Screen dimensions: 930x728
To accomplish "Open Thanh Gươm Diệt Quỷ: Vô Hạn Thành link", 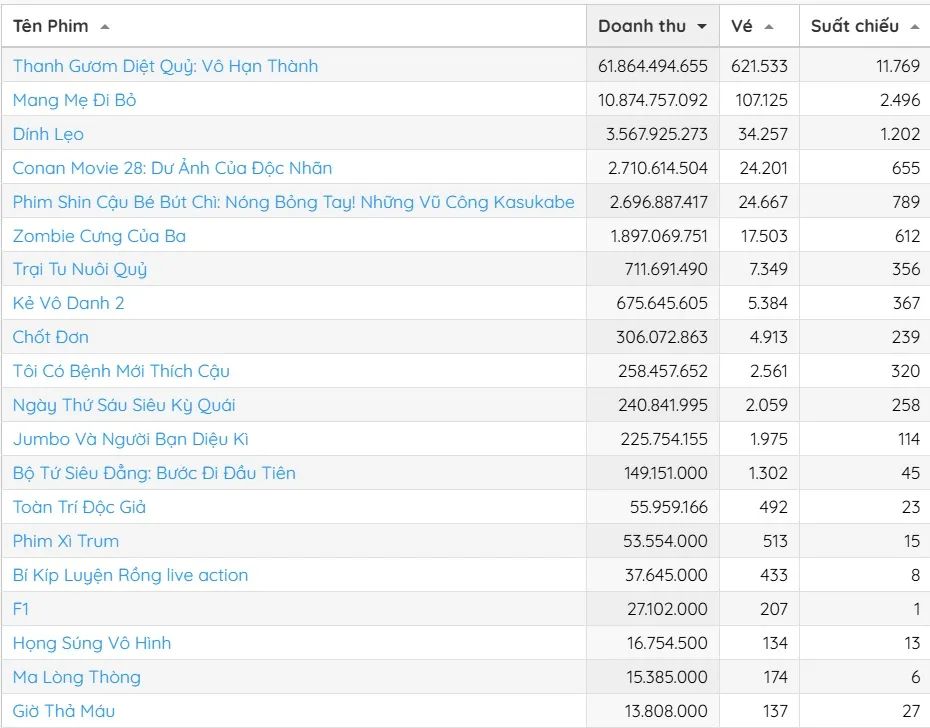I will [x=165, y=66].
